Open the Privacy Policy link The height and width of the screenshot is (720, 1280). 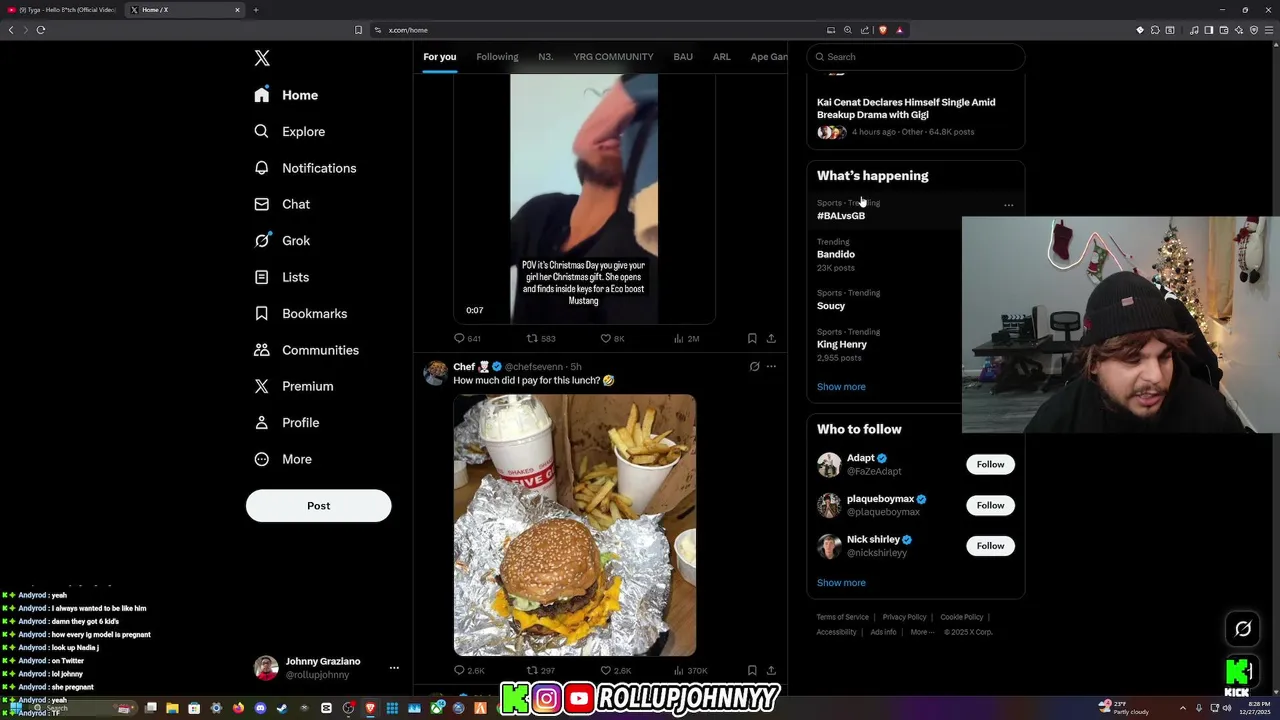(904, 617)
